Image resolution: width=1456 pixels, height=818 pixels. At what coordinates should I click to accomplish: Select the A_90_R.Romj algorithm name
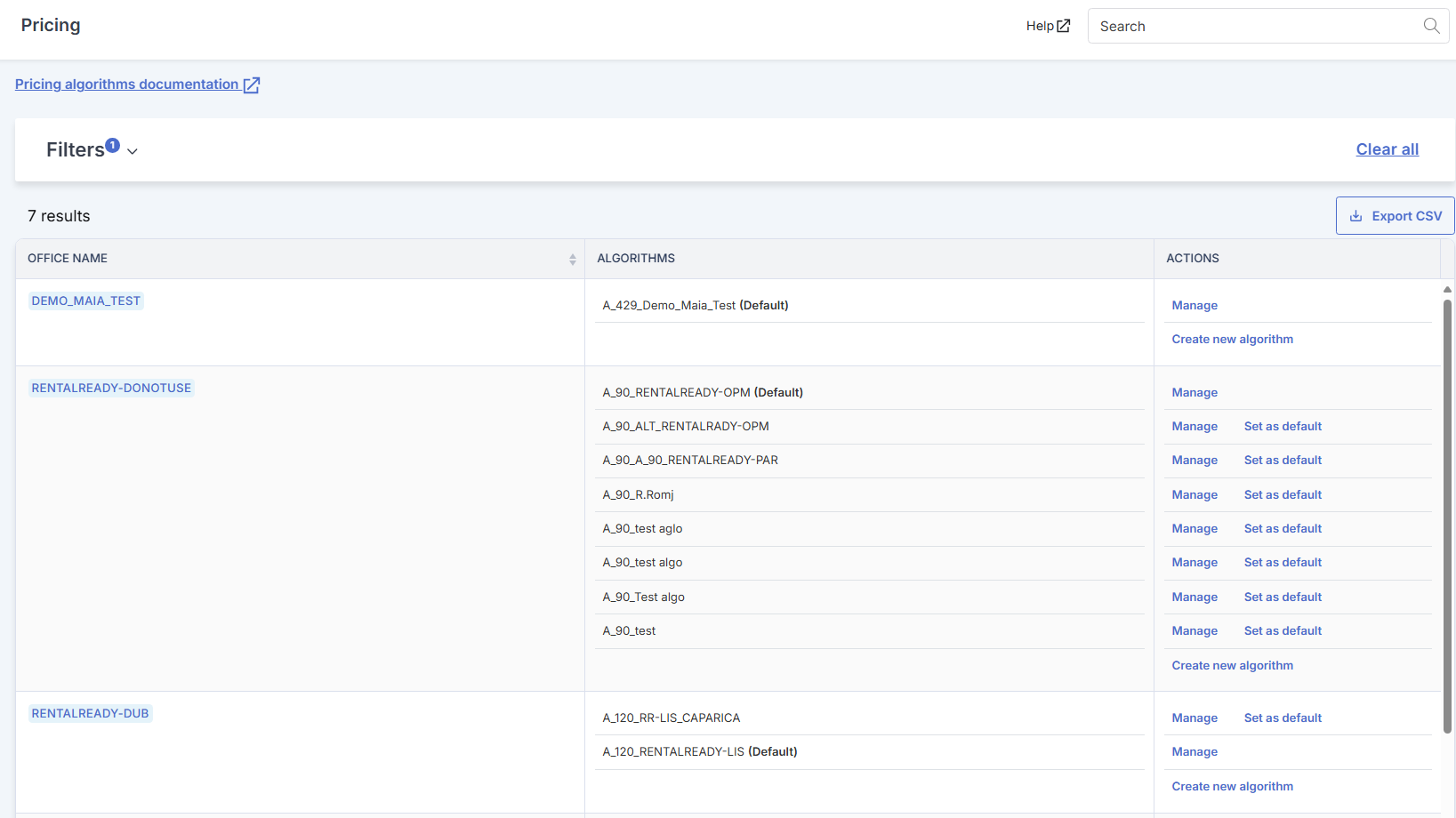point(638,494)
